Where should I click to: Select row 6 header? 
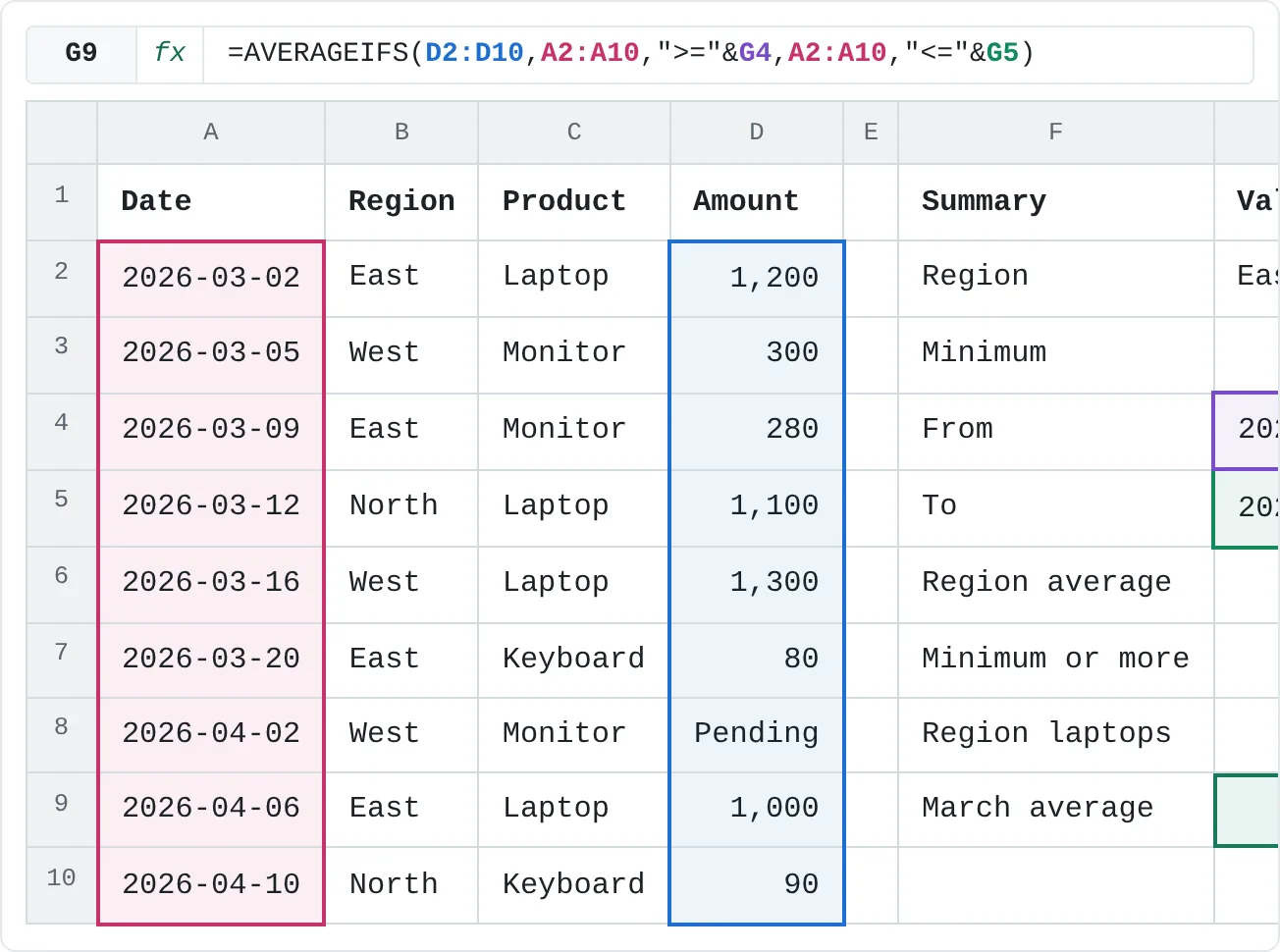[62, 585]
